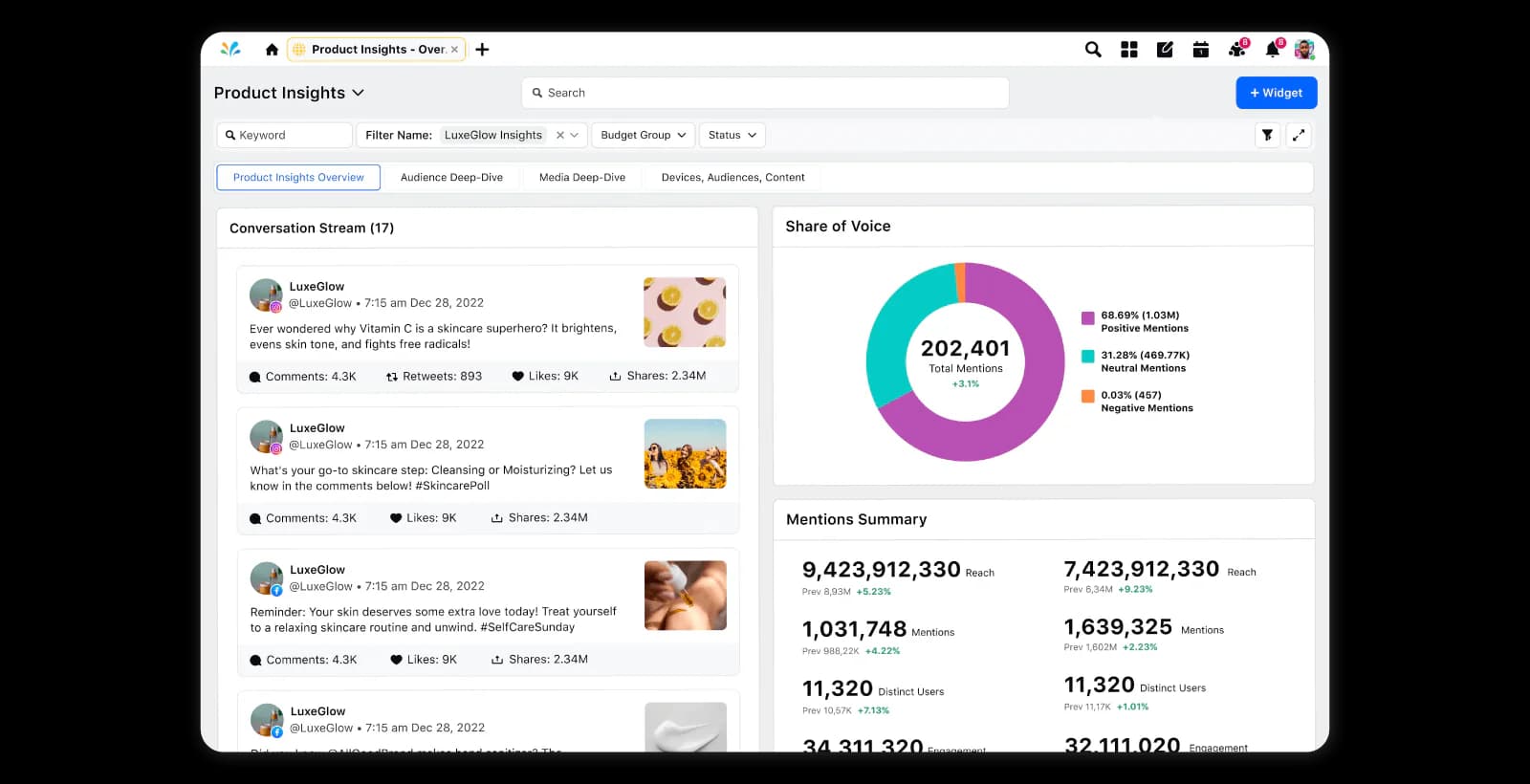Expand the Filter Name dropdown arrow
The width and height of the screenshot is (1530, 784).
point(575,135)
